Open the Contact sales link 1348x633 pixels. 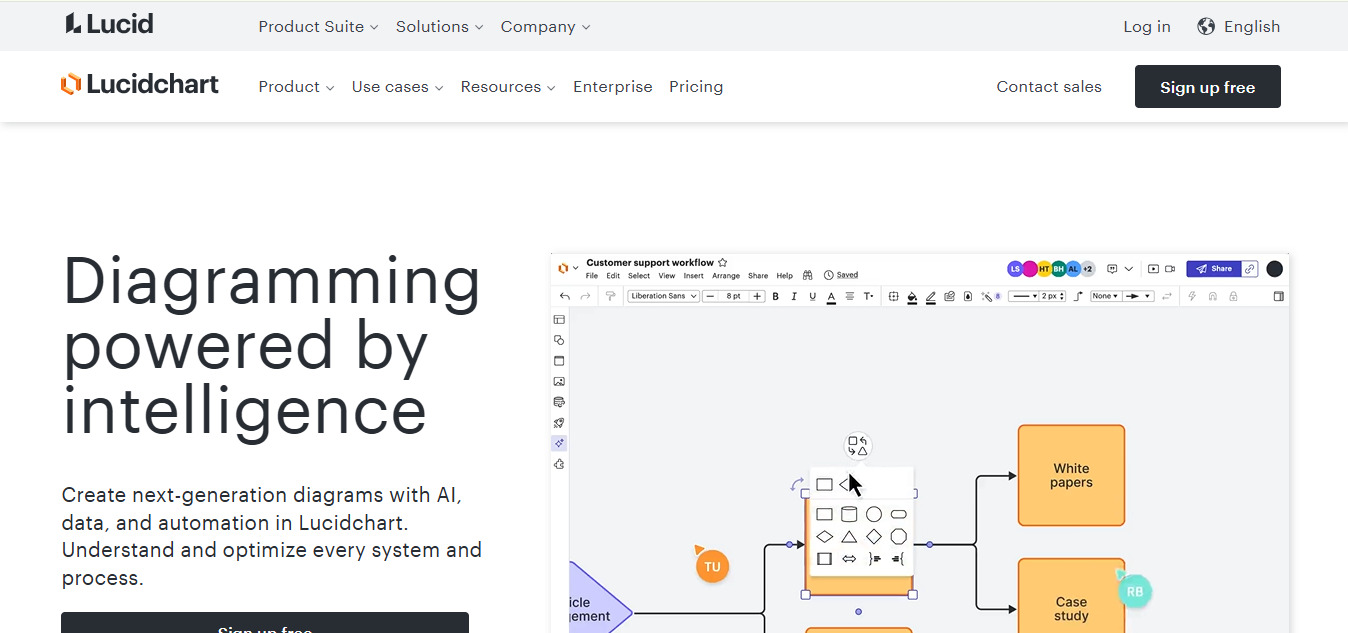1049,87
